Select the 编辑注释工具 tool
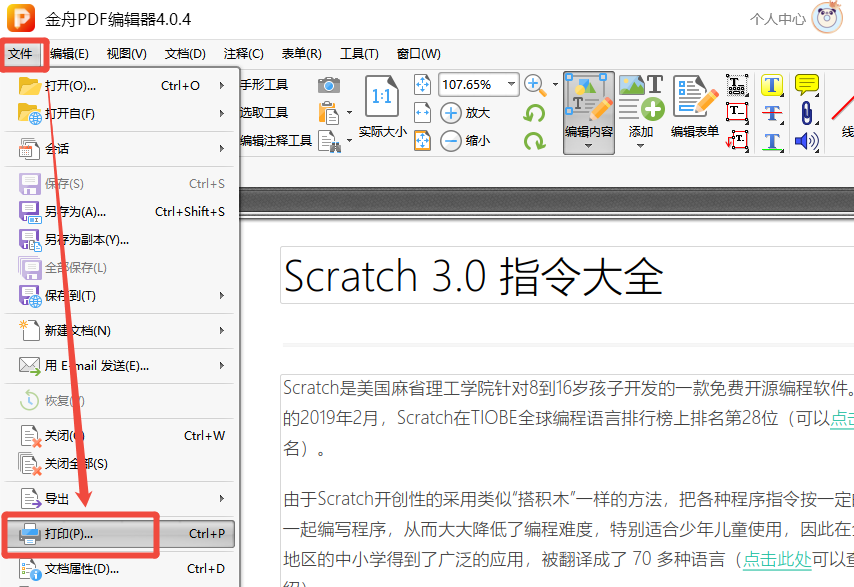 coord(276,141)
